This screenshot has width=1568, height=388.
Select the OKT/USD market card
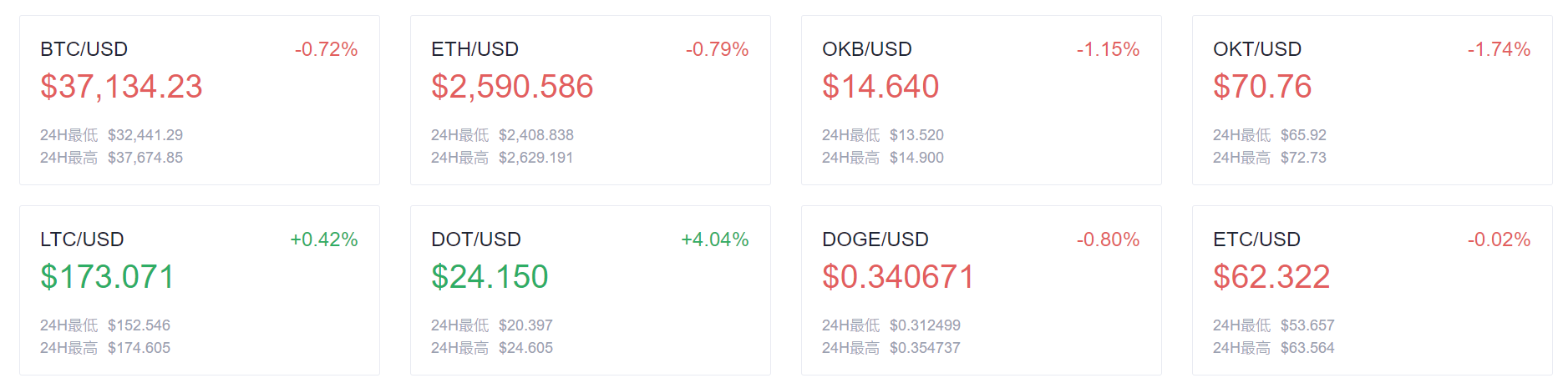[1373, 100]
